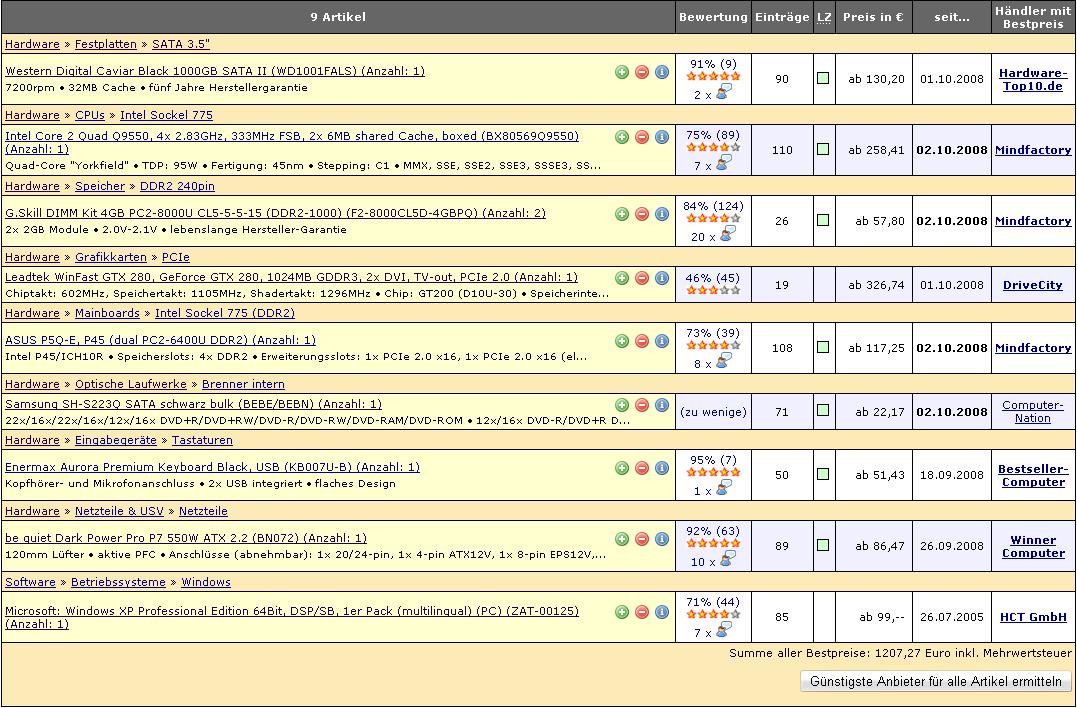Visit DriveCity dealer link

point(1032,285)
